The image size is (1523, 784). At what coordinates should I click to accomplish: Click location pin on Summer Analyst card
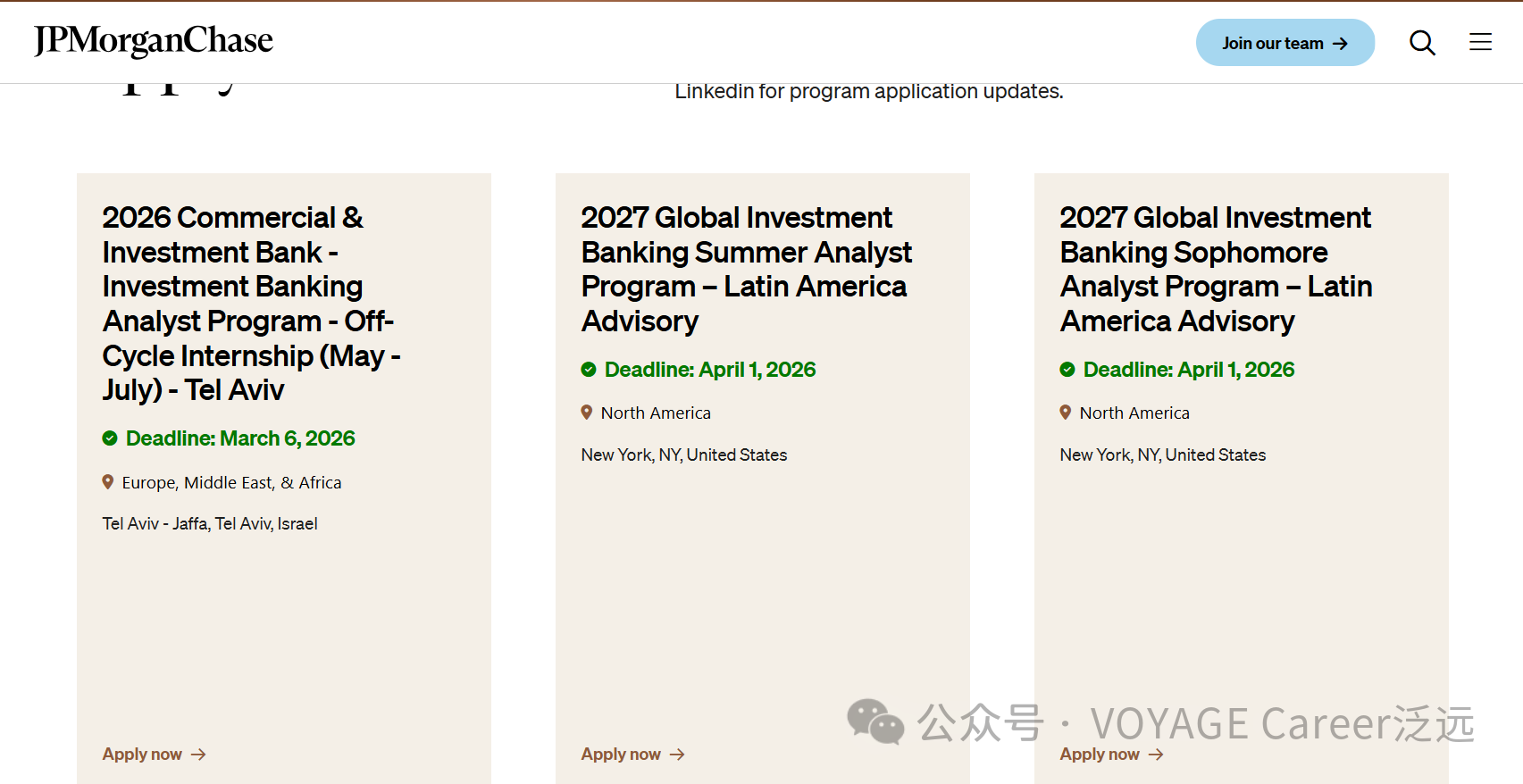[587, 413]
